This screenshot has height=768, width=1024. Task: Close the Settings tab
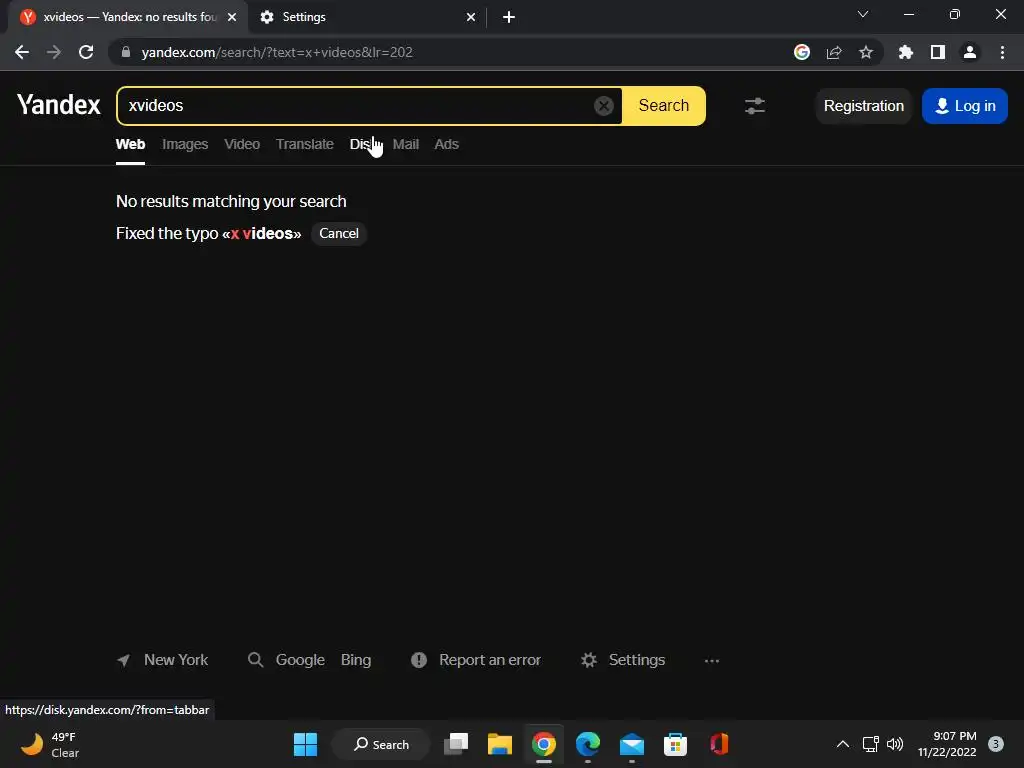click(471, 17)
